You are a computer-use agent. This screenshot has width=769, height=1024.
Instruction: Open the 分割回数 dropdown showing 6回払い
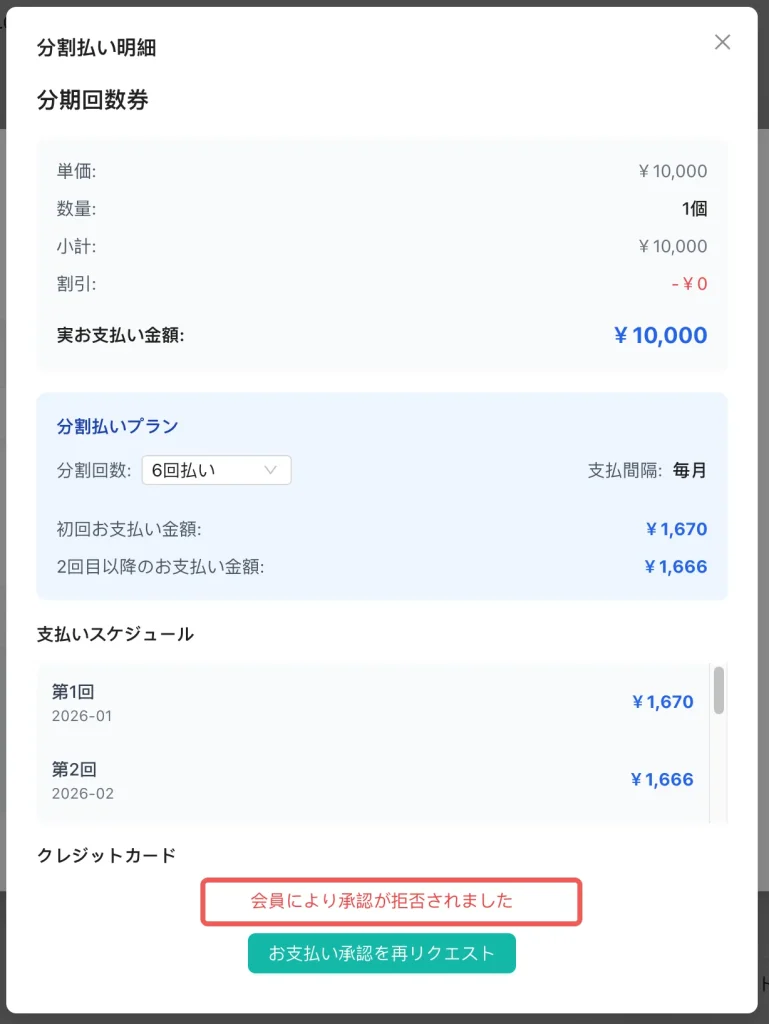tap(215, 470)
